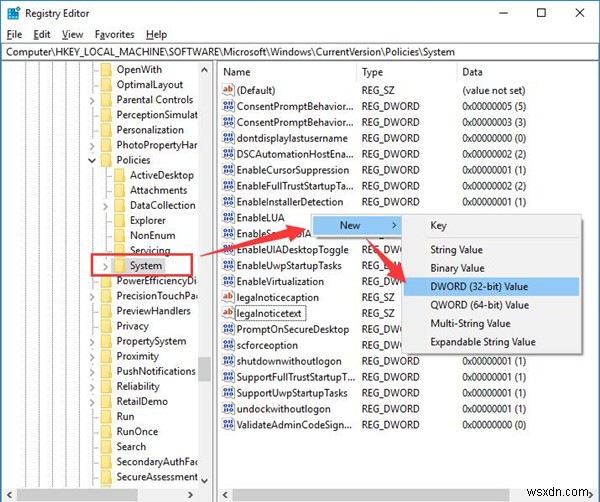Image resolution: width=600 pixels, height=502 pixels.
Task: Select the Personalization key
Action: [x=150, y=130]
